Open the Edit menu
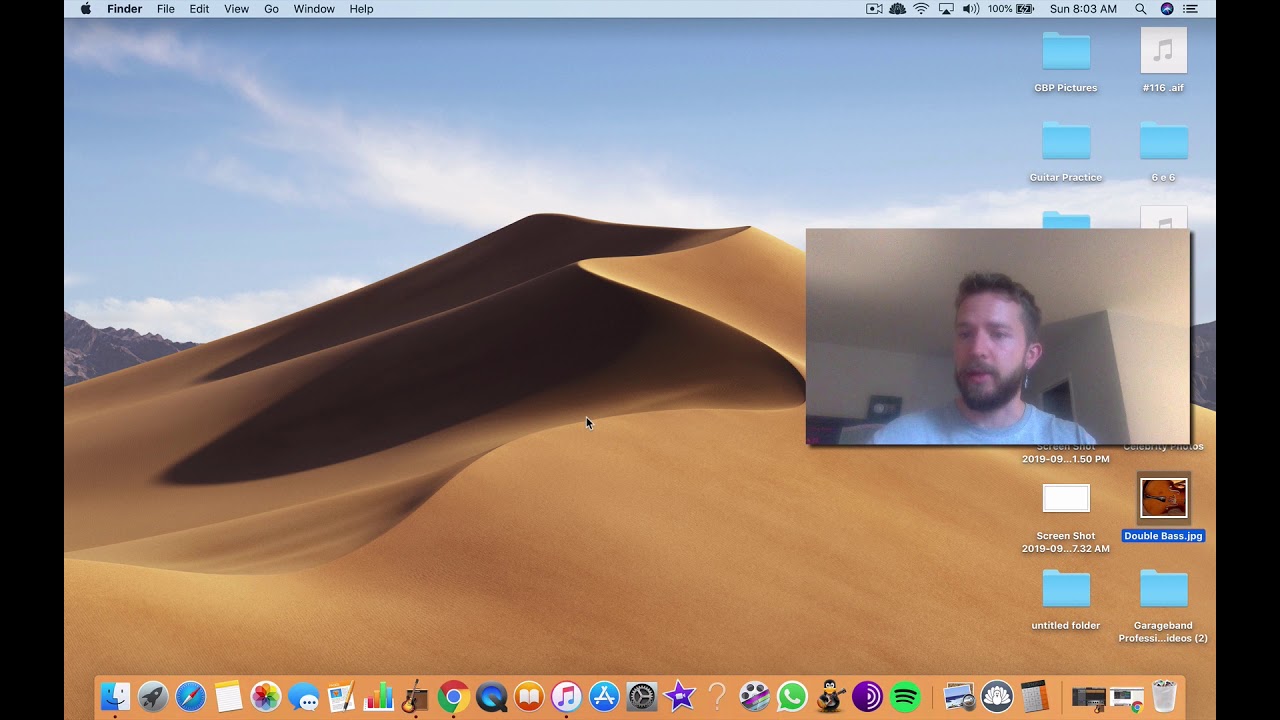Viewport: 1280px width, 720px height. coord(200,9)
